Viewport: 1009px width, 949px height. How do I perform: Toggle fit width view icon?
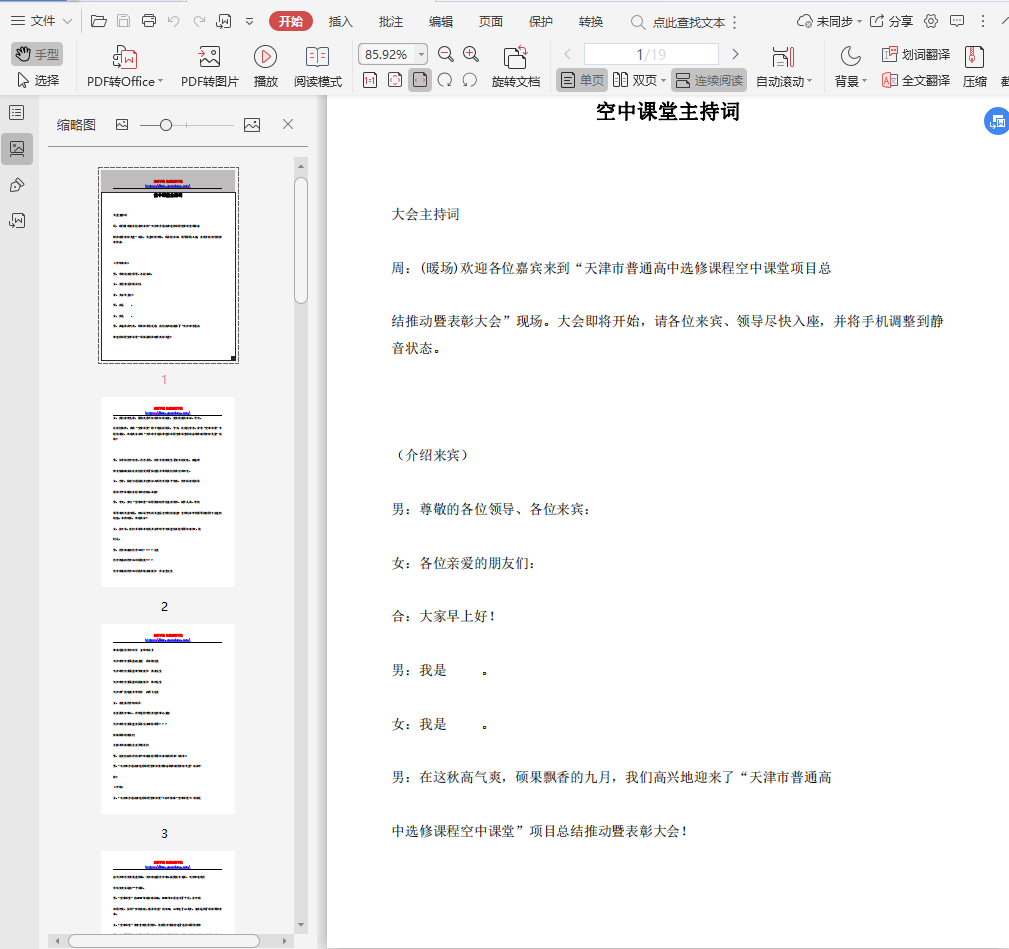click(x=420, y=80)
